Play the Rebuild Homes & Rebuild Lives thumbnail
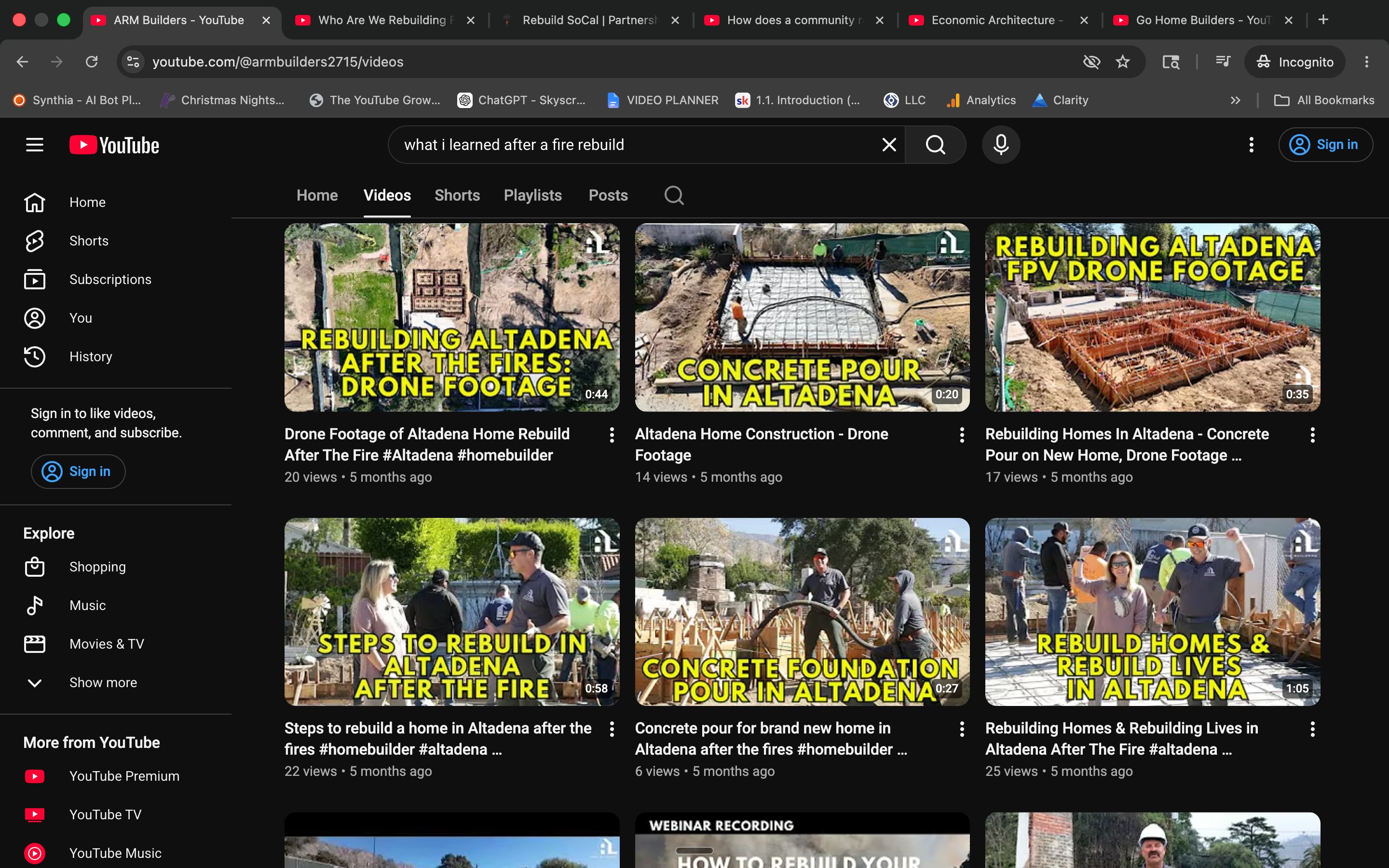The width and height of the screenshot is (1389, 868). tap(1153, 612)
